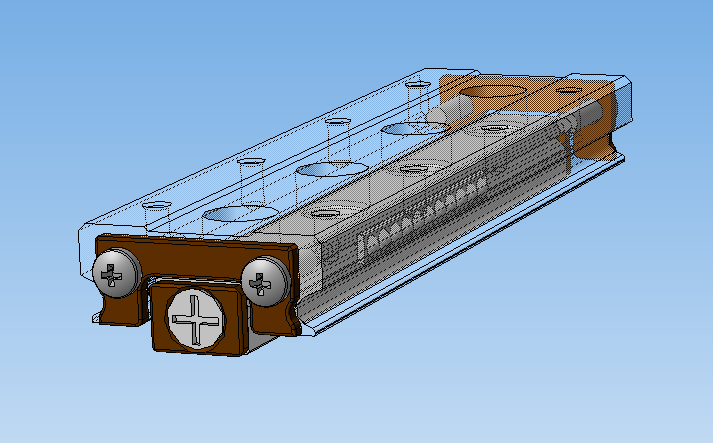
Task: Pick the brown block surrounding the large screw
Action: click(197, 318)
